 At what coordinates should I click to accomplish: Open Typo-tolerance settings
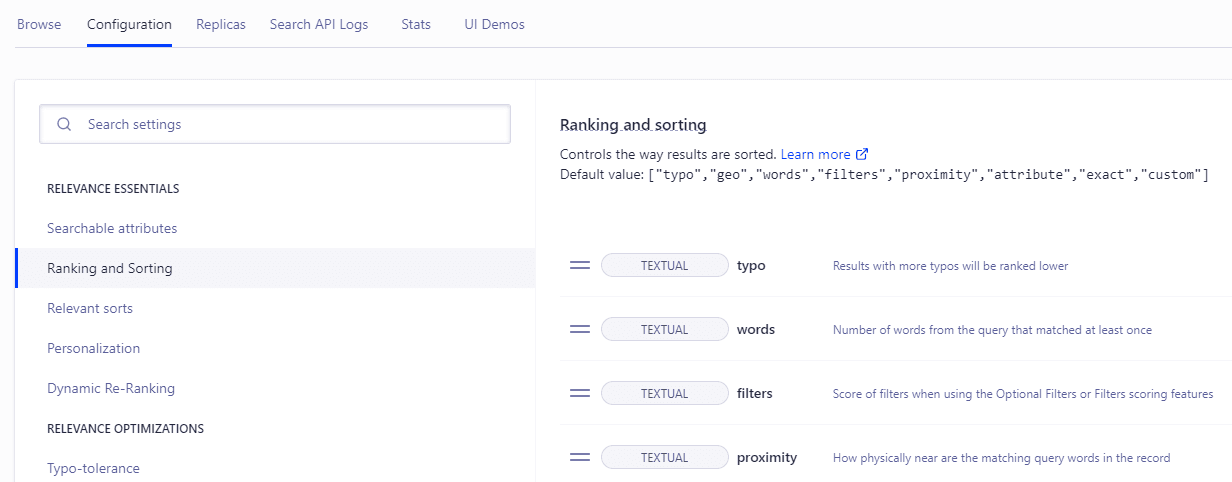tap(93, 468)
